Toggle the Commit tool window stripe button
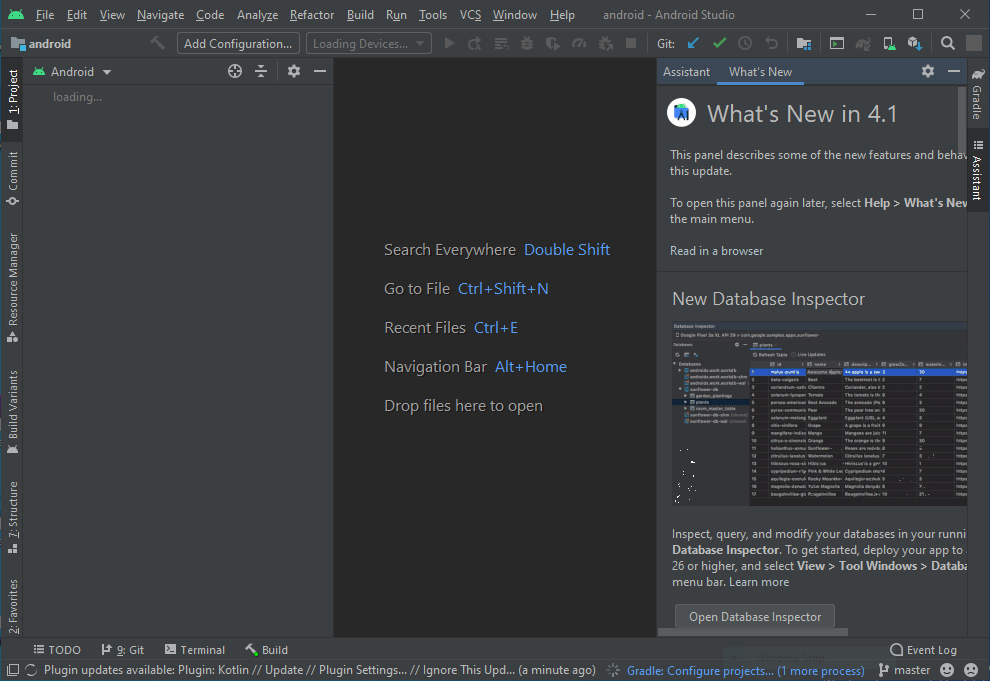 tap(13, 178)
